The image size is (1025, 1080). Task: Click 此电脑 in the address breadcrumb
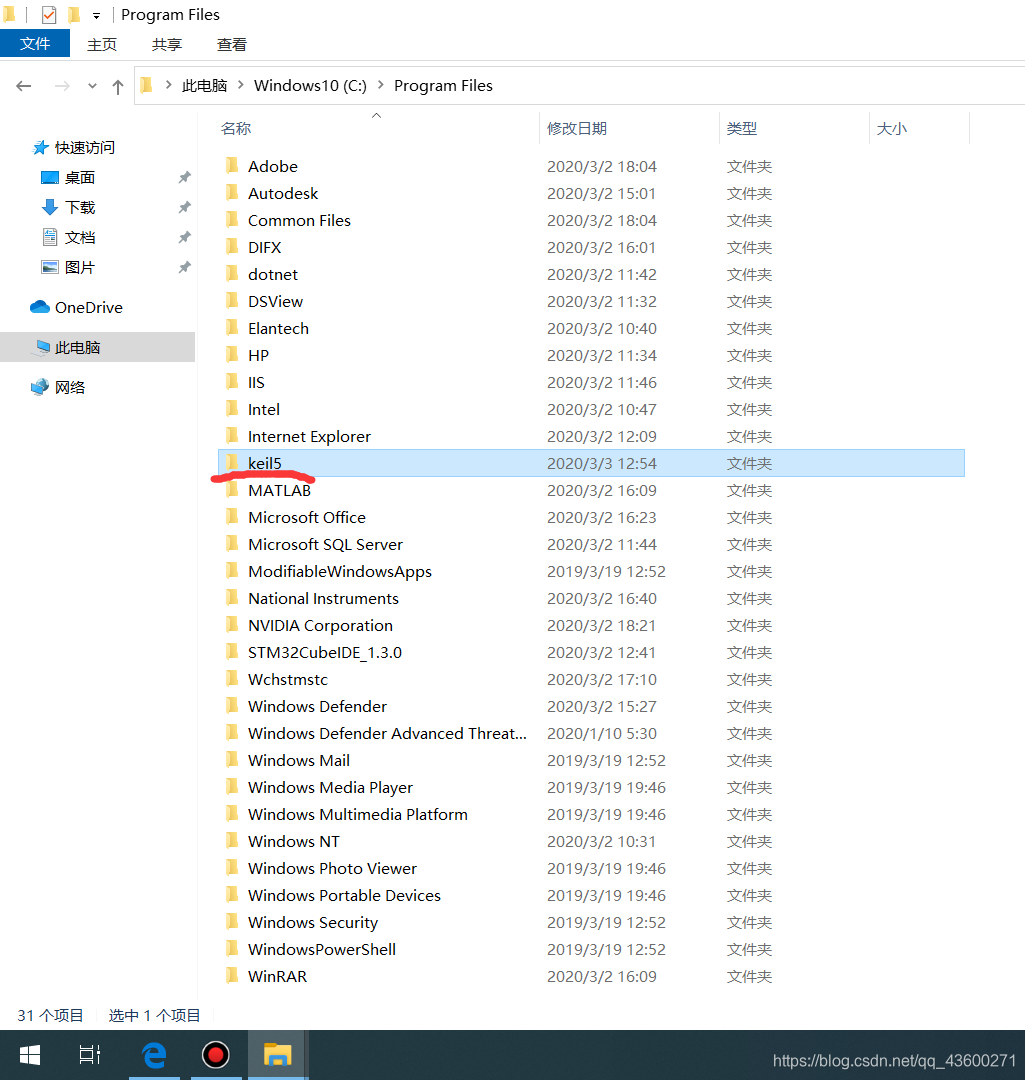205,85
